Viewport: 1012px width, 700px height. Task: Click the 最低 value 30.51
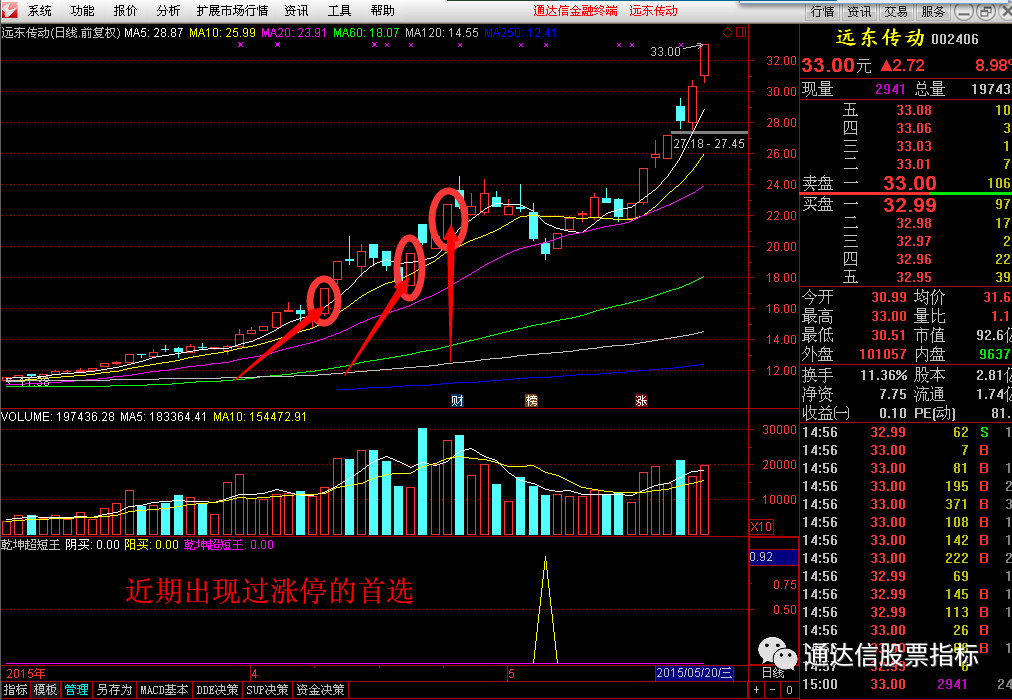coord(889,335)
